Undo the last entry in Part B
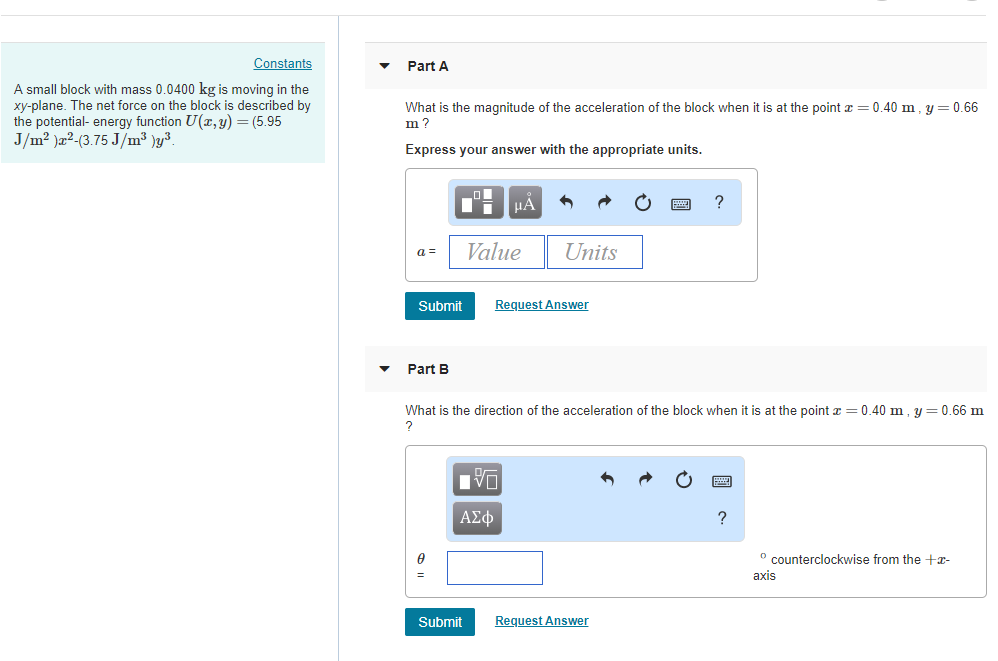 607,480
